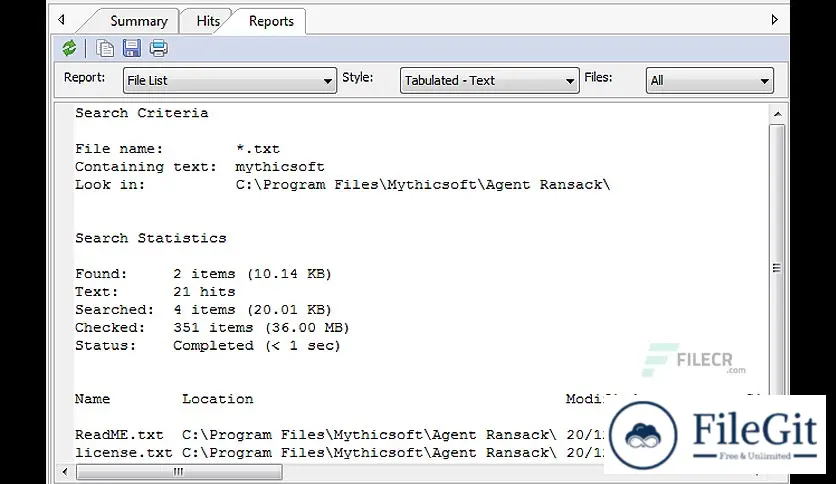The width and height of the screenshot is (836, 484).
Task: Click the vertical scrollbar thumb
Action: click(777, 268)
